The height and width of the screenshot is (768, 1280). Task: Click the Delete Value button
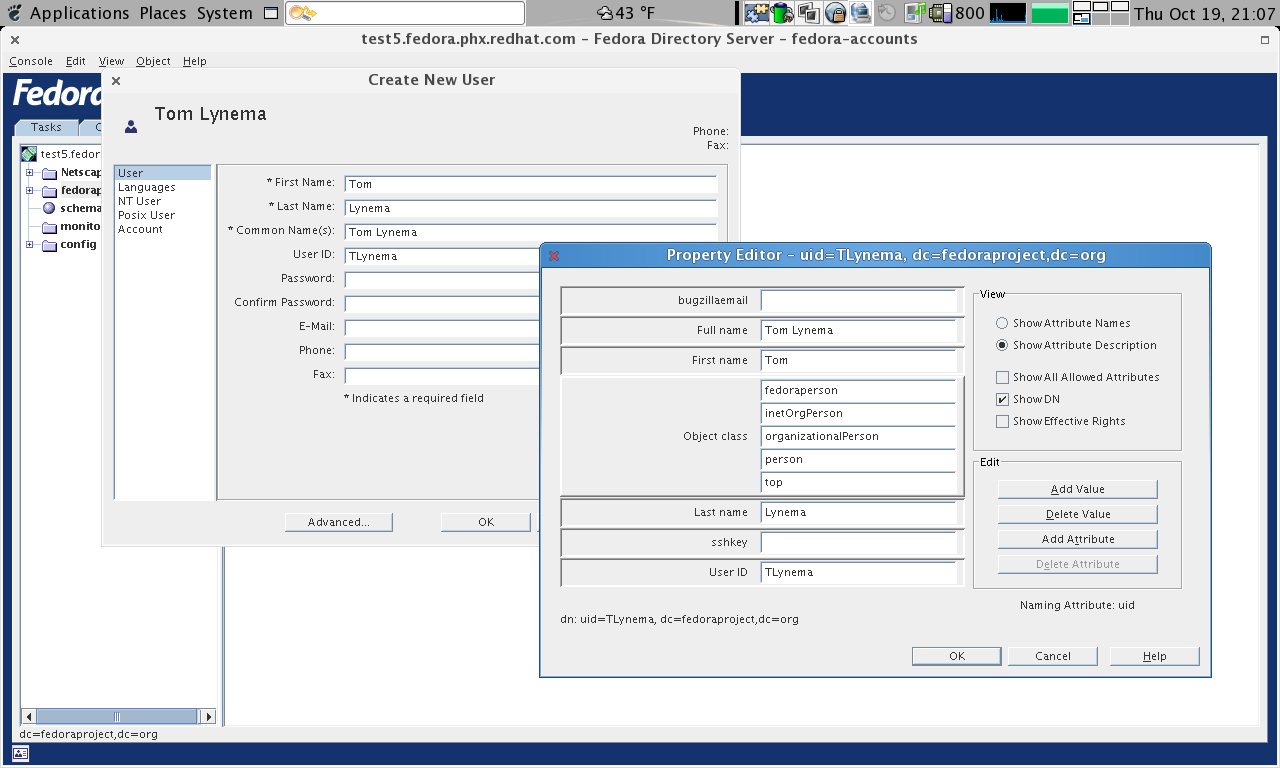click(x=1077, y=514)
